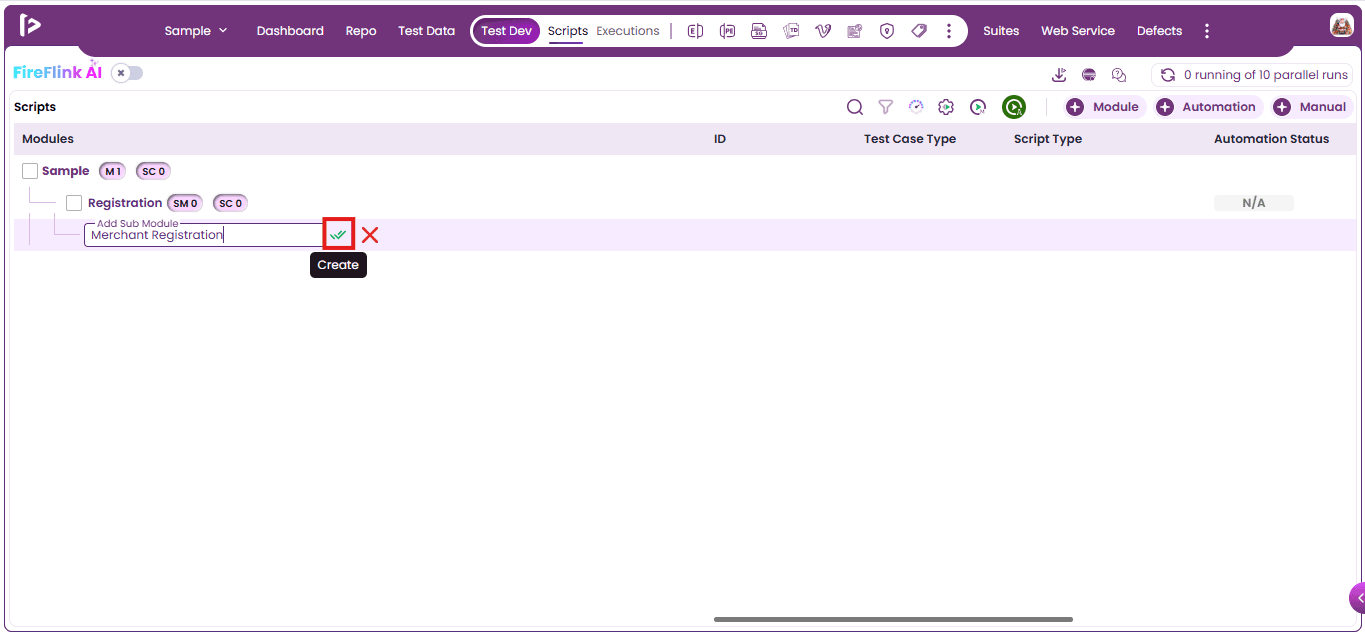The image size is (1365, 632).
Task: Search the scripts with the magnifier icon
Action: pyautogui.click(x=855, y=107)
